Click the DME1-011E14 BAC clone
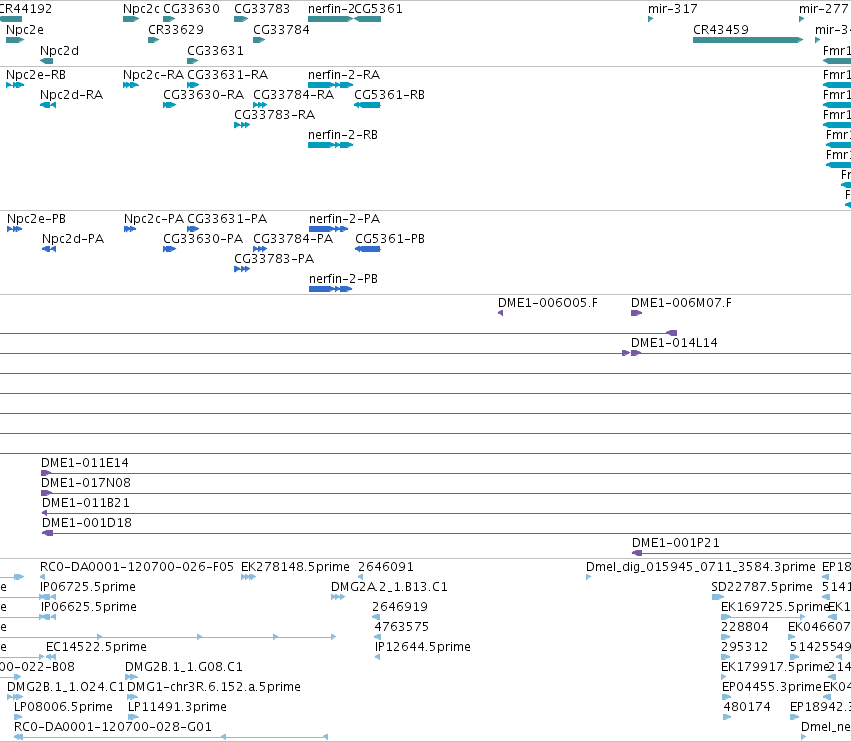Viewport: 851px width, 742px height. [446, 473]
